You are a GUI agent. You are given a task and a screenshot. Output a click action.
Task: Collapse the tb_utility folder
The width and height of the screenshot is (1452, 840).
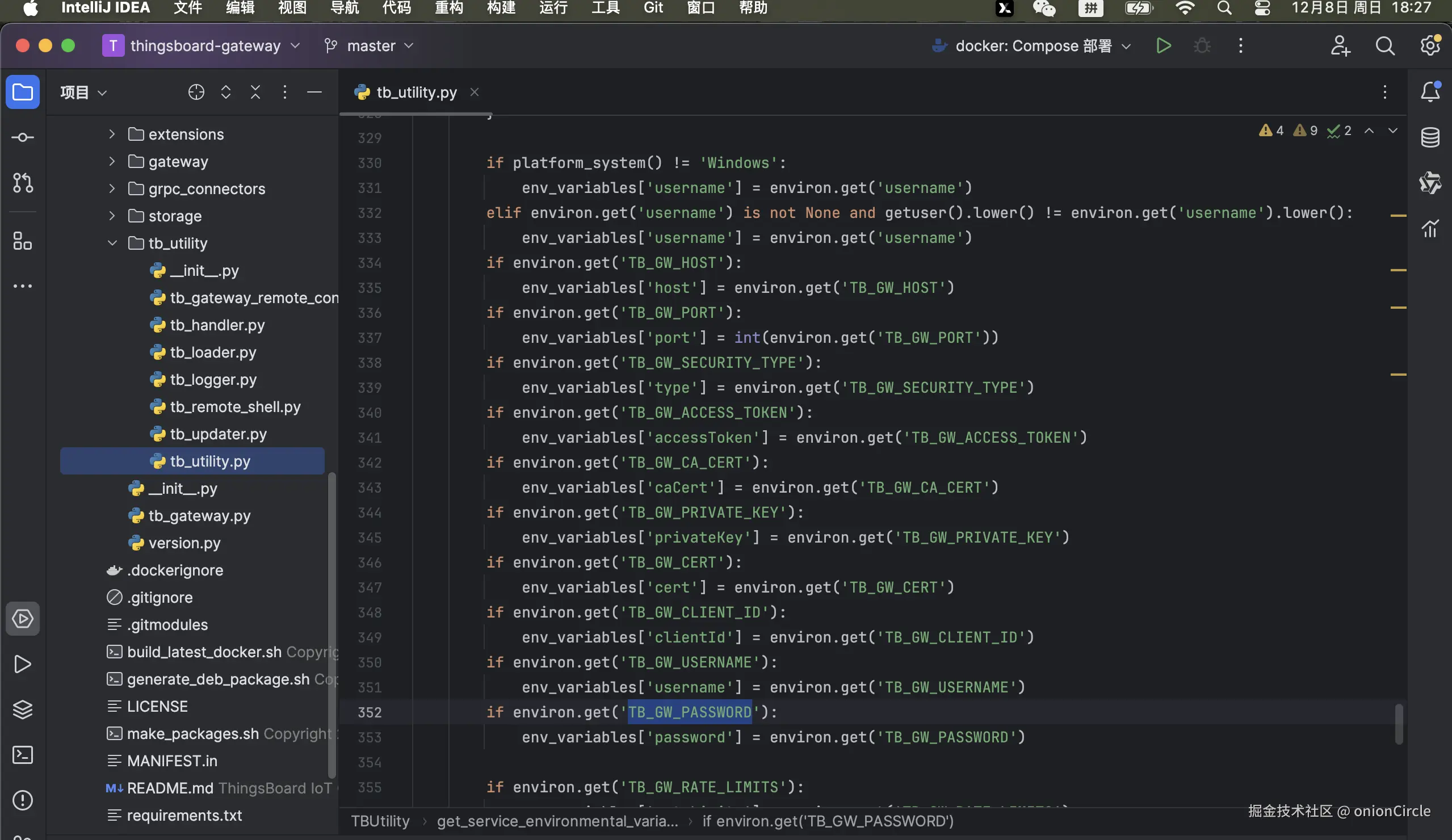click(x=112, y=243)
